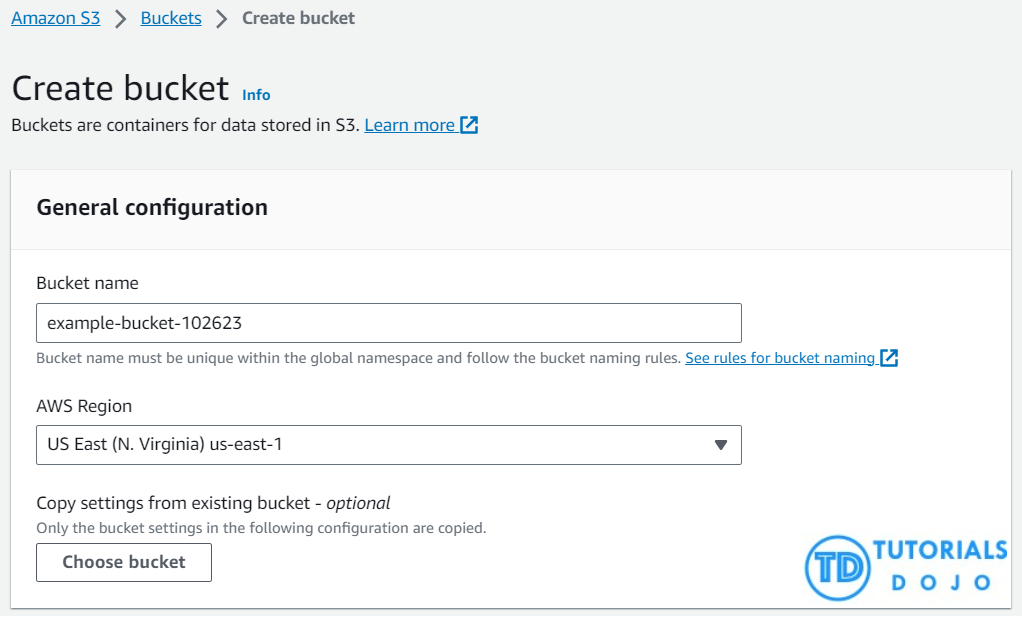Image resolution: width=1022 pixels, height=617 pixels.
Task: Click the AWS Region dropdown arrow
Action: (720, 445)
